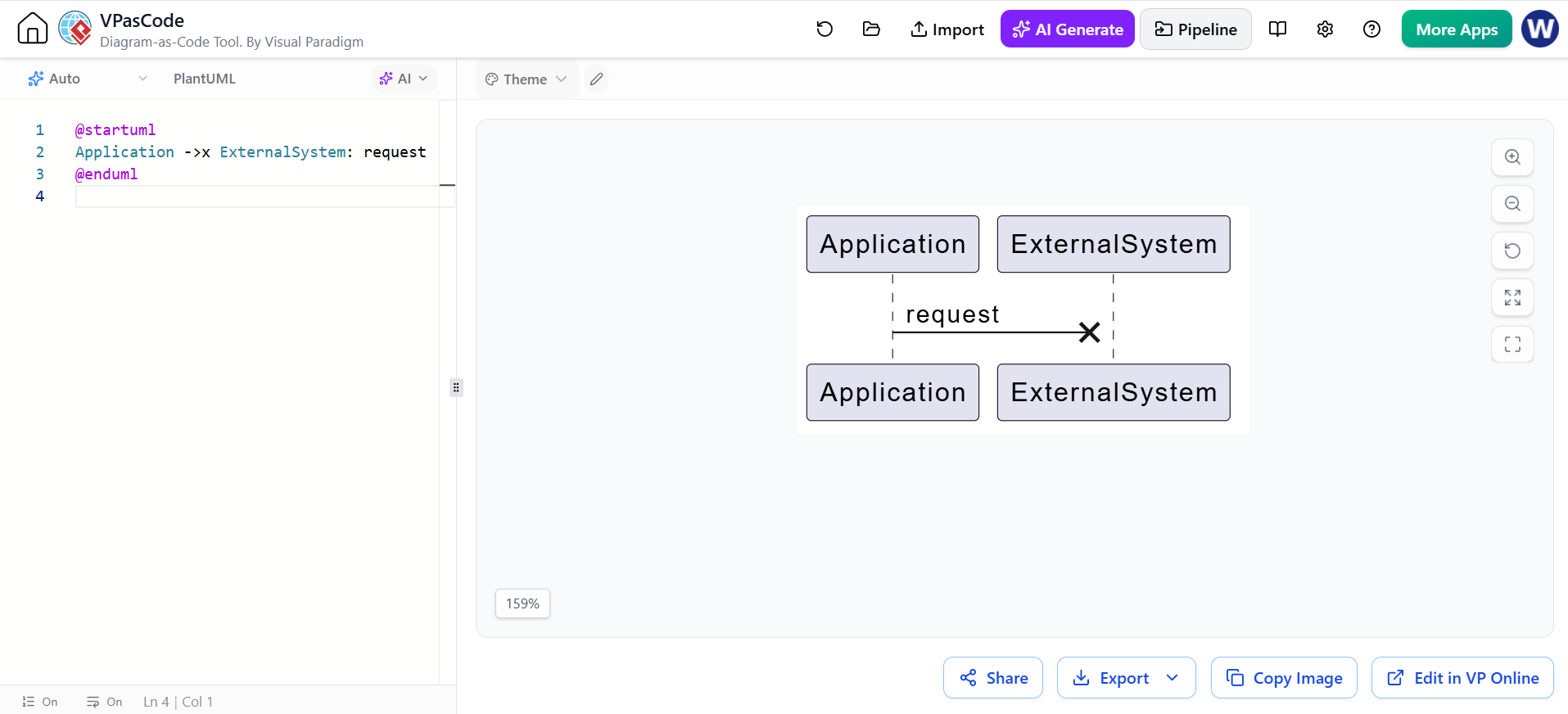
Task: Expand the Auto language dropdown
Action: [x=88, y=79]
